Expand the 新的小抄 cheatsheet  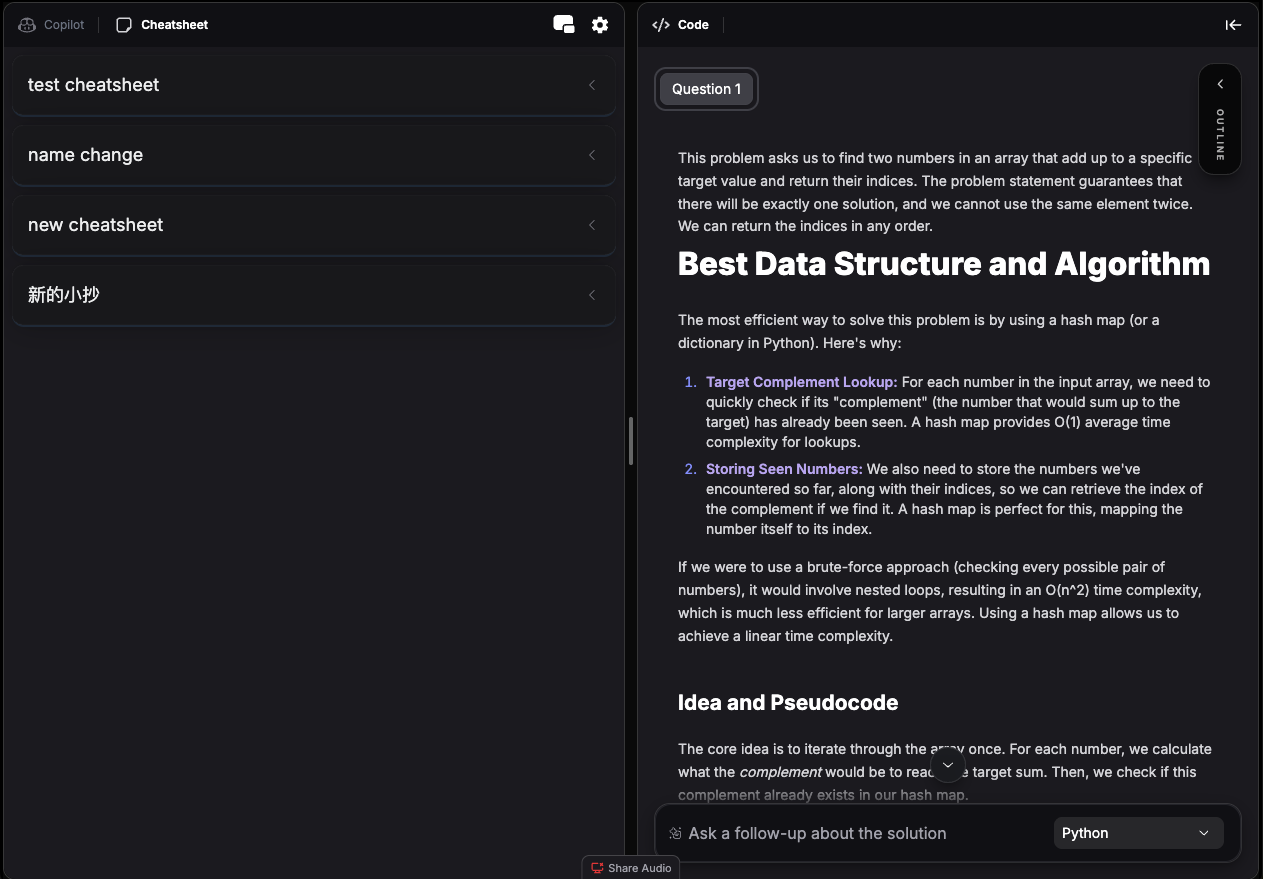tap(591, 295)
